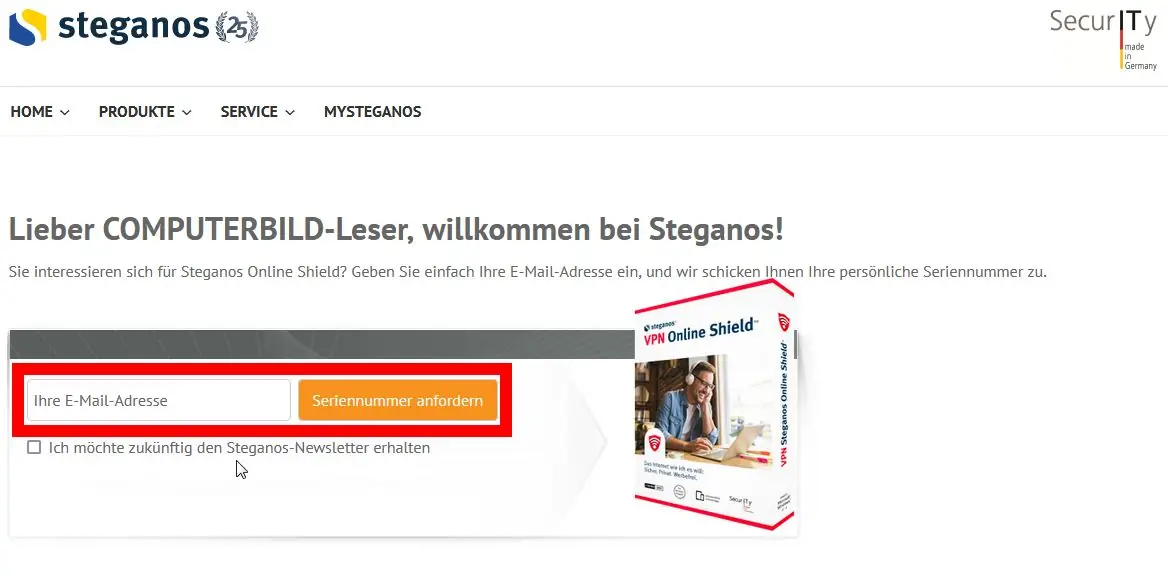Click the newsletter opt-in label text
Viewport: 1168px width, 580px height.
click(239, 448)
